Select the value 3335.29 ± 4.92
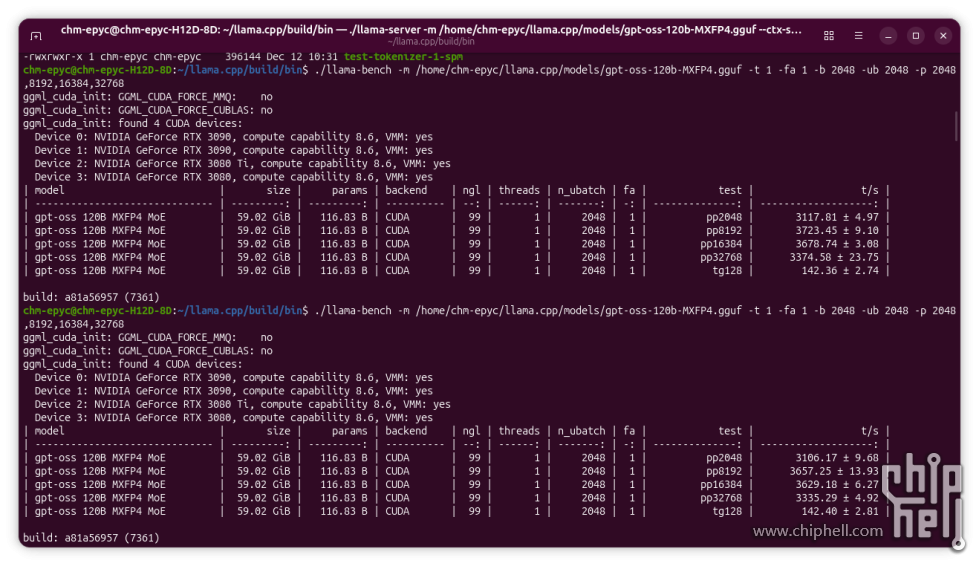Viewport: 979px width, 566px height. 837,498
